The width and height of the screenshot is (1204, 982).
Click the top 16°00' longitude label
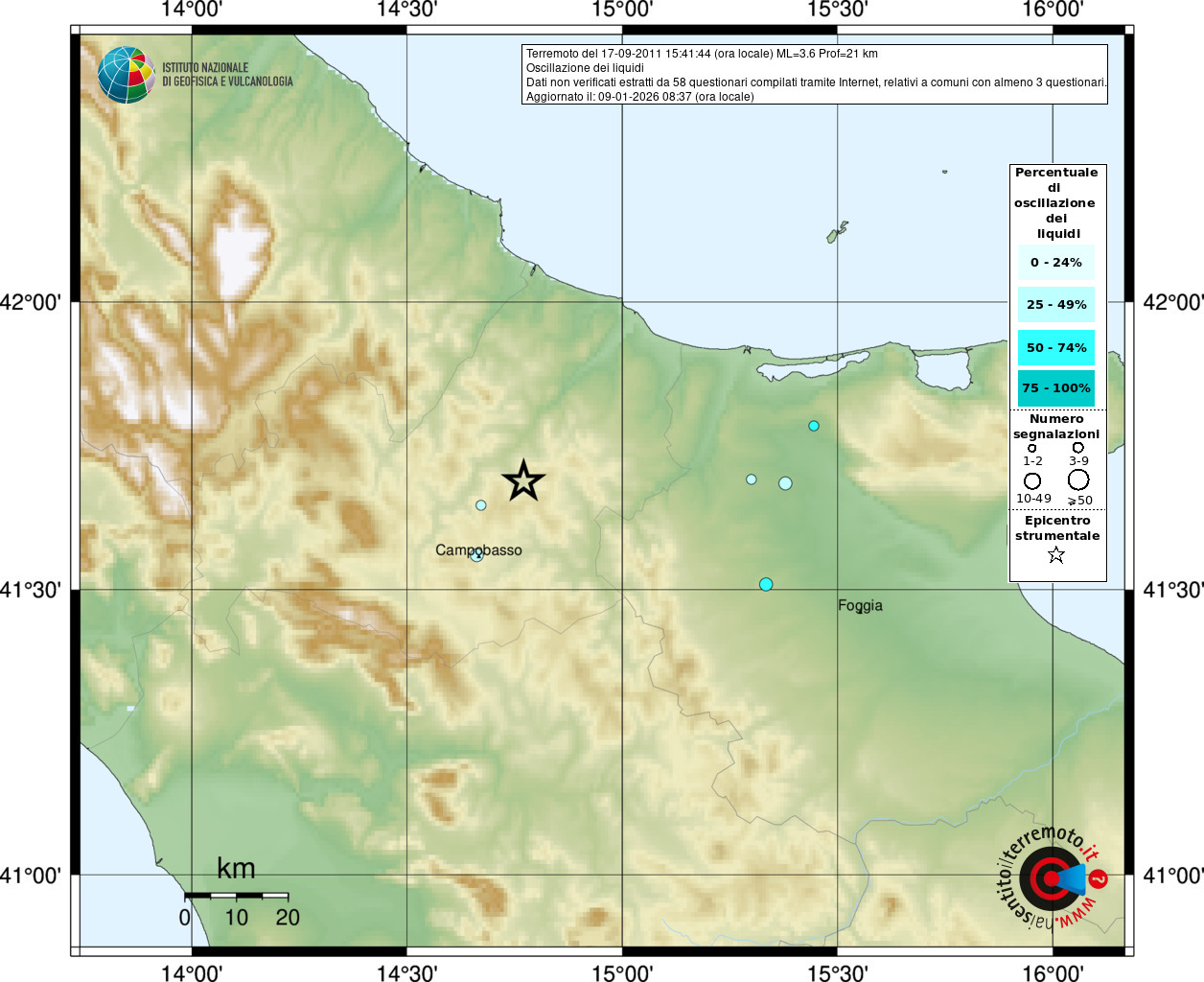(1053, 10)
